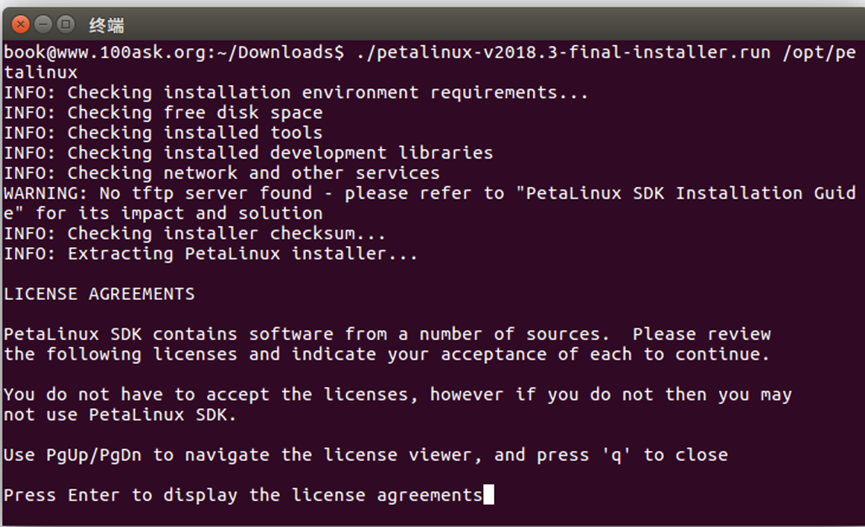Click the 'Checking installed development libraries' line
The width and height of the screenshot is (865, 527).
click(x=248, y=153)
